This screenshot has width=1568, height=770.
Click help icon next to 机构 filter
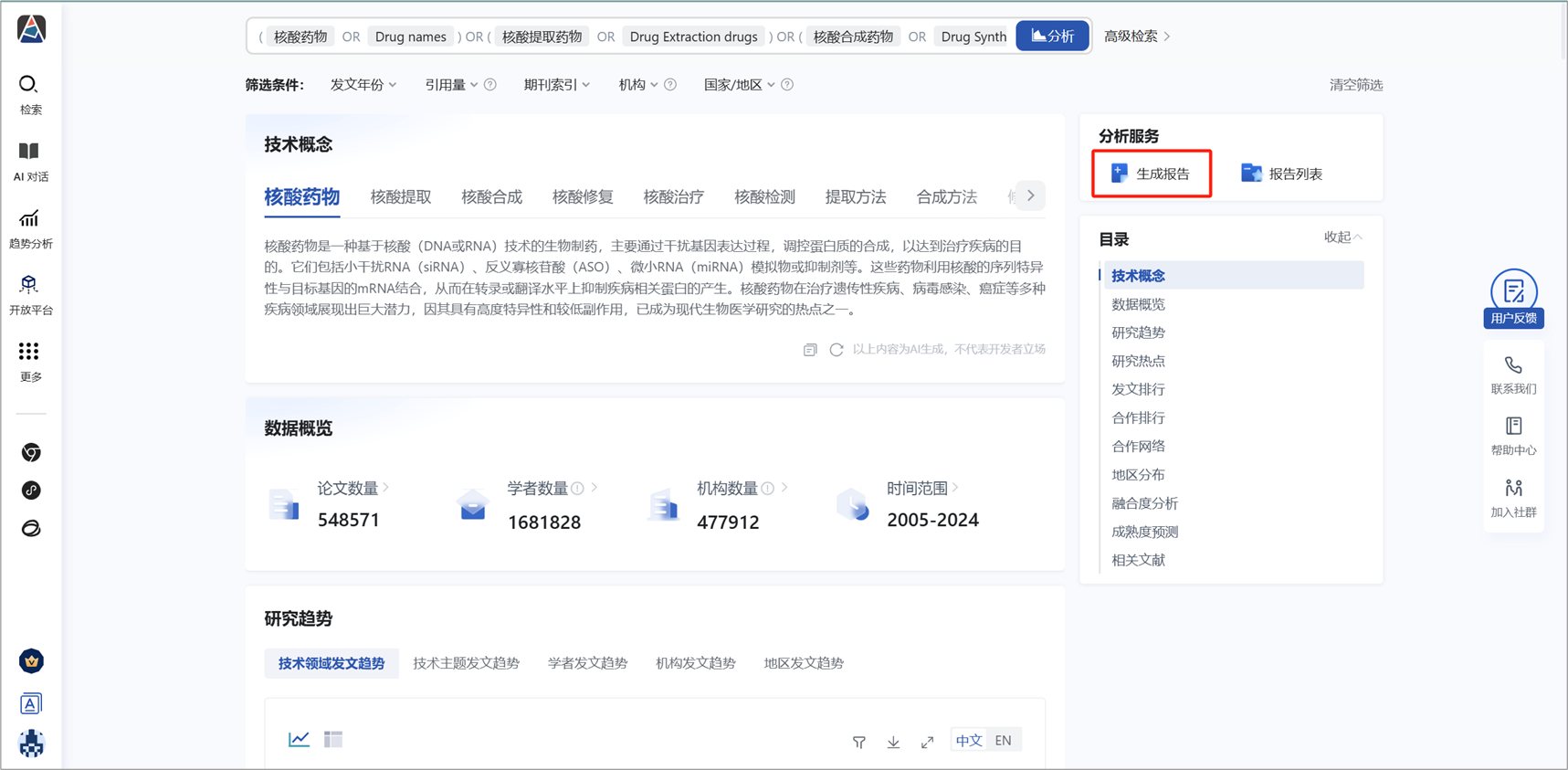(x=670, y=85)
